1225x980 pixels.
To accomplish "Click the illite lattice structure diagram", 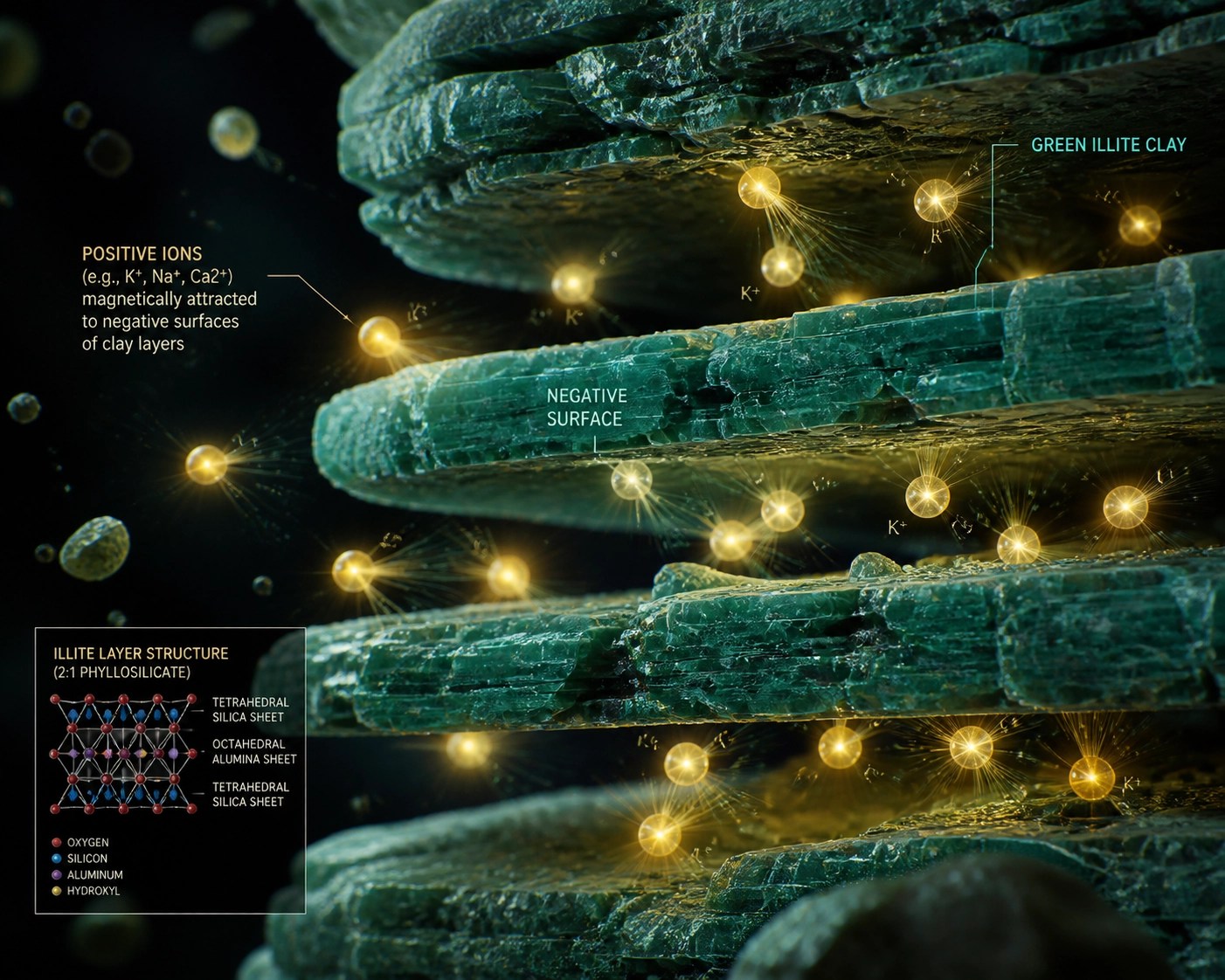I will pyautogui.click(x=124, y=753).
